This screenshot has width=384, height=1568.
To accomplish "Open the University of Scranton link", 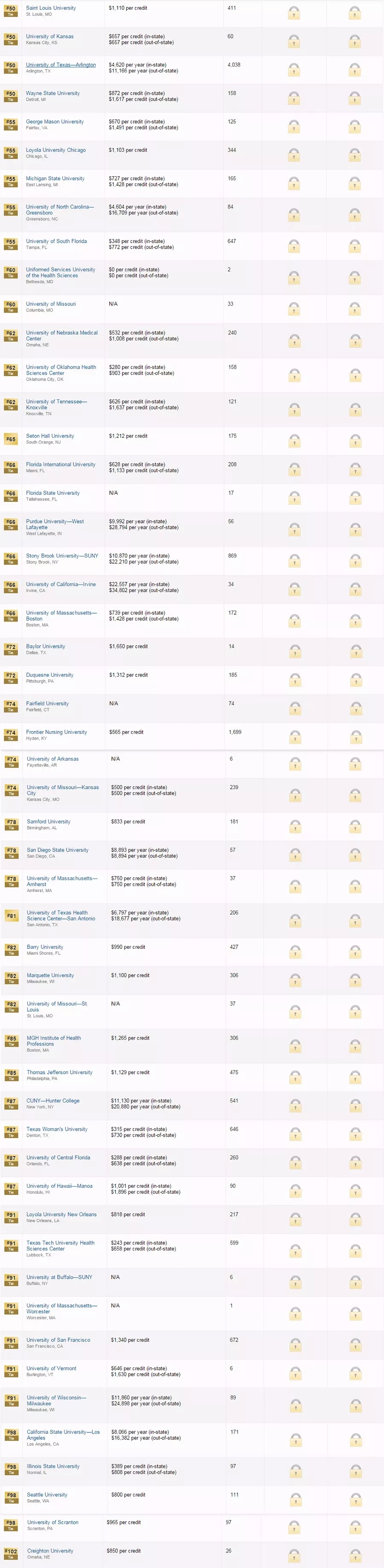I will coord(53,1522).
